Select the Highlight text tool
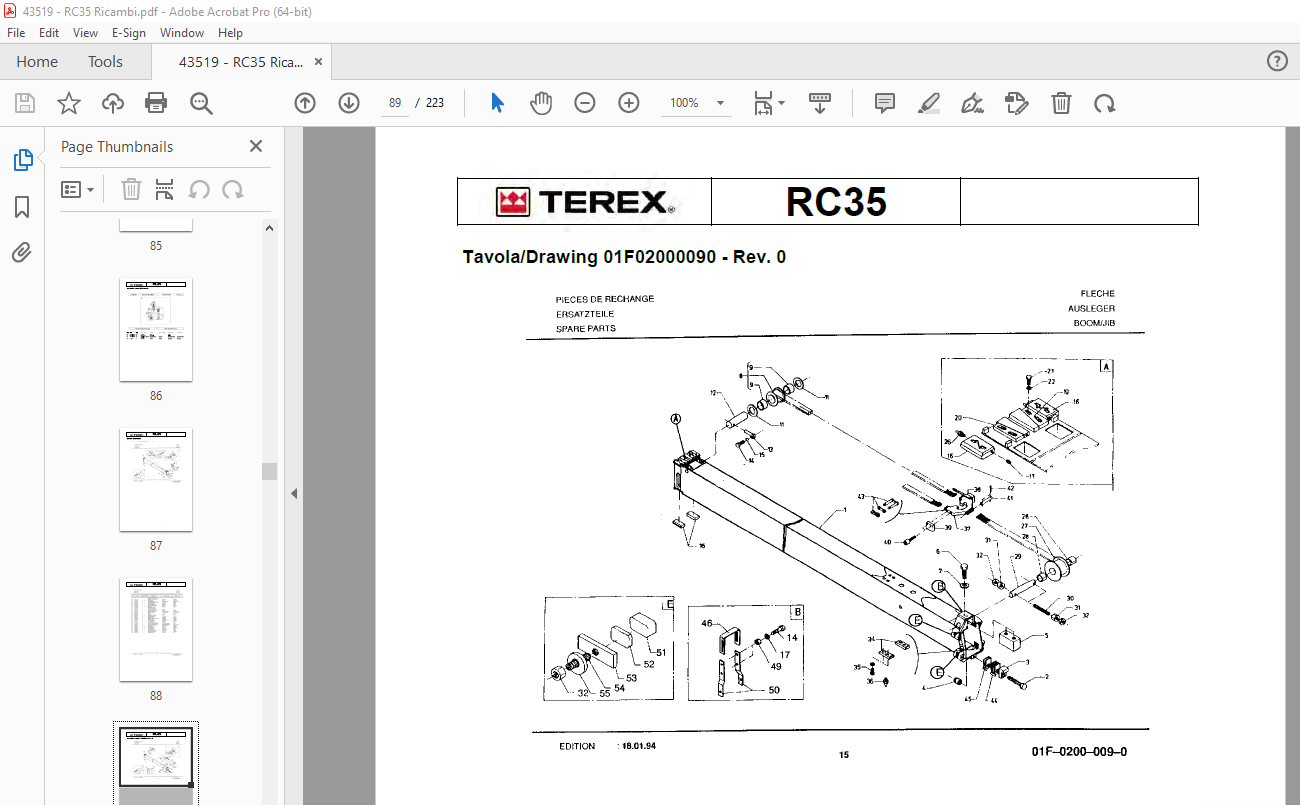The width and height of the screenshot is (1300, 805). (929, 103)
